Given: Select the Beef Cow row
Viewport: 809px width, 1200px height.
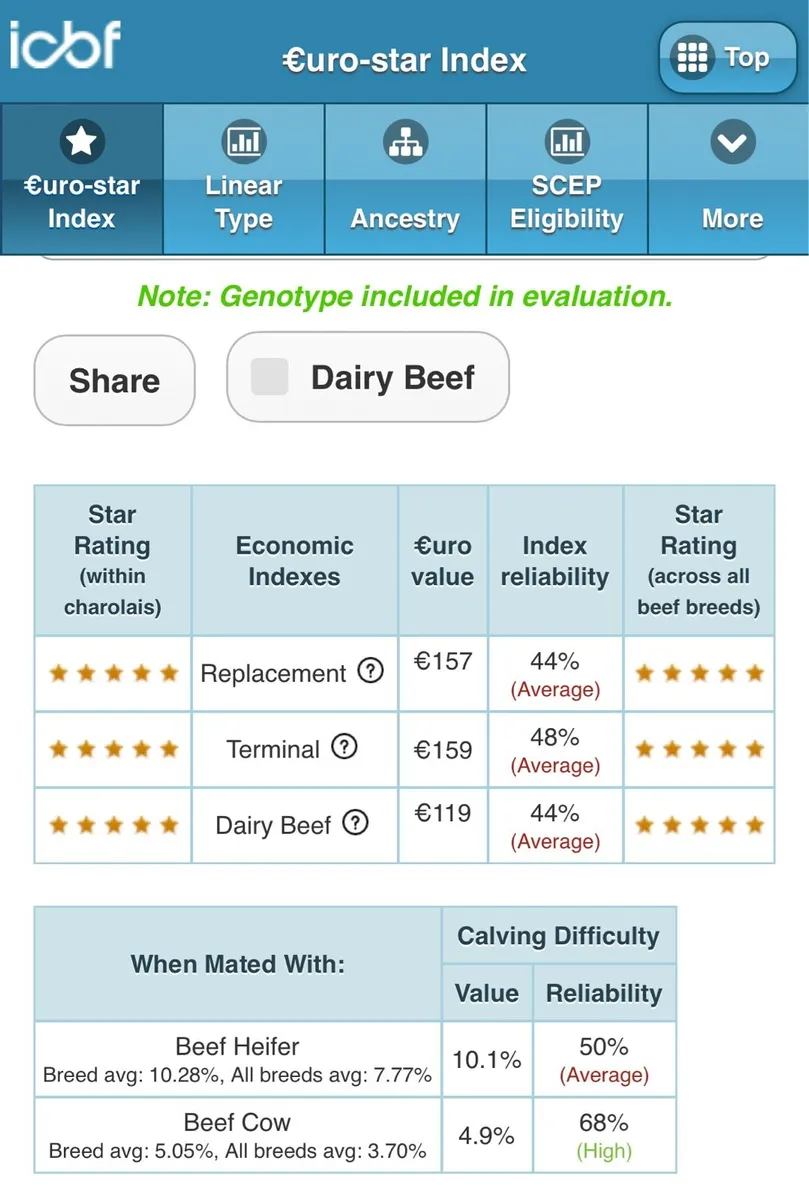Looking at the screenshot, I should [x=355, y=1135].
